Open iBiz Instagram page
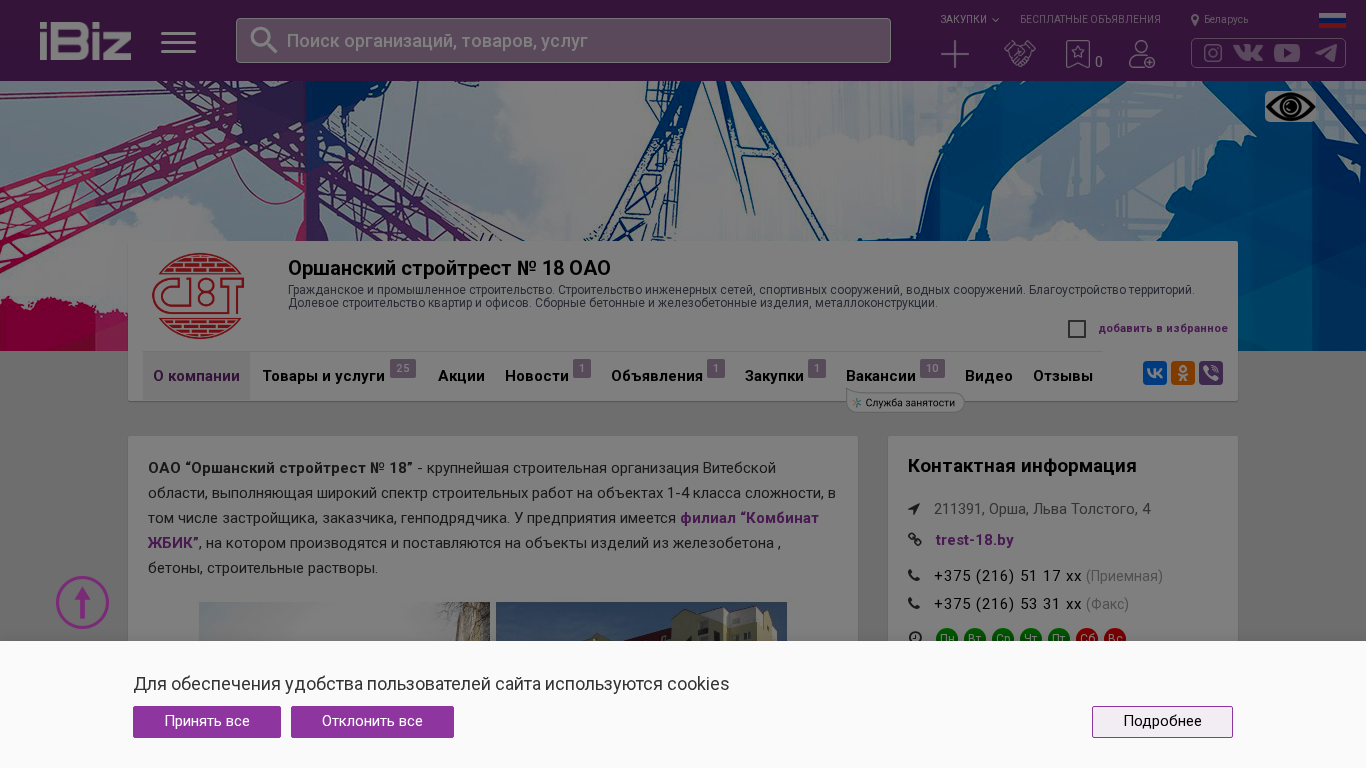Viewport: 1366px width, 768px height. click(x=1213, y=53)
